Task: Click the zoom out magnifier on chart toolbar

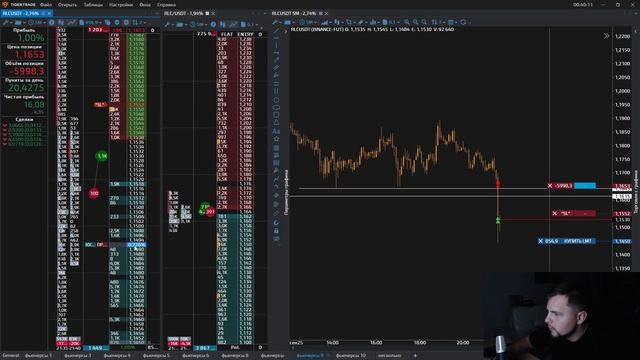Action: point(415,22)
